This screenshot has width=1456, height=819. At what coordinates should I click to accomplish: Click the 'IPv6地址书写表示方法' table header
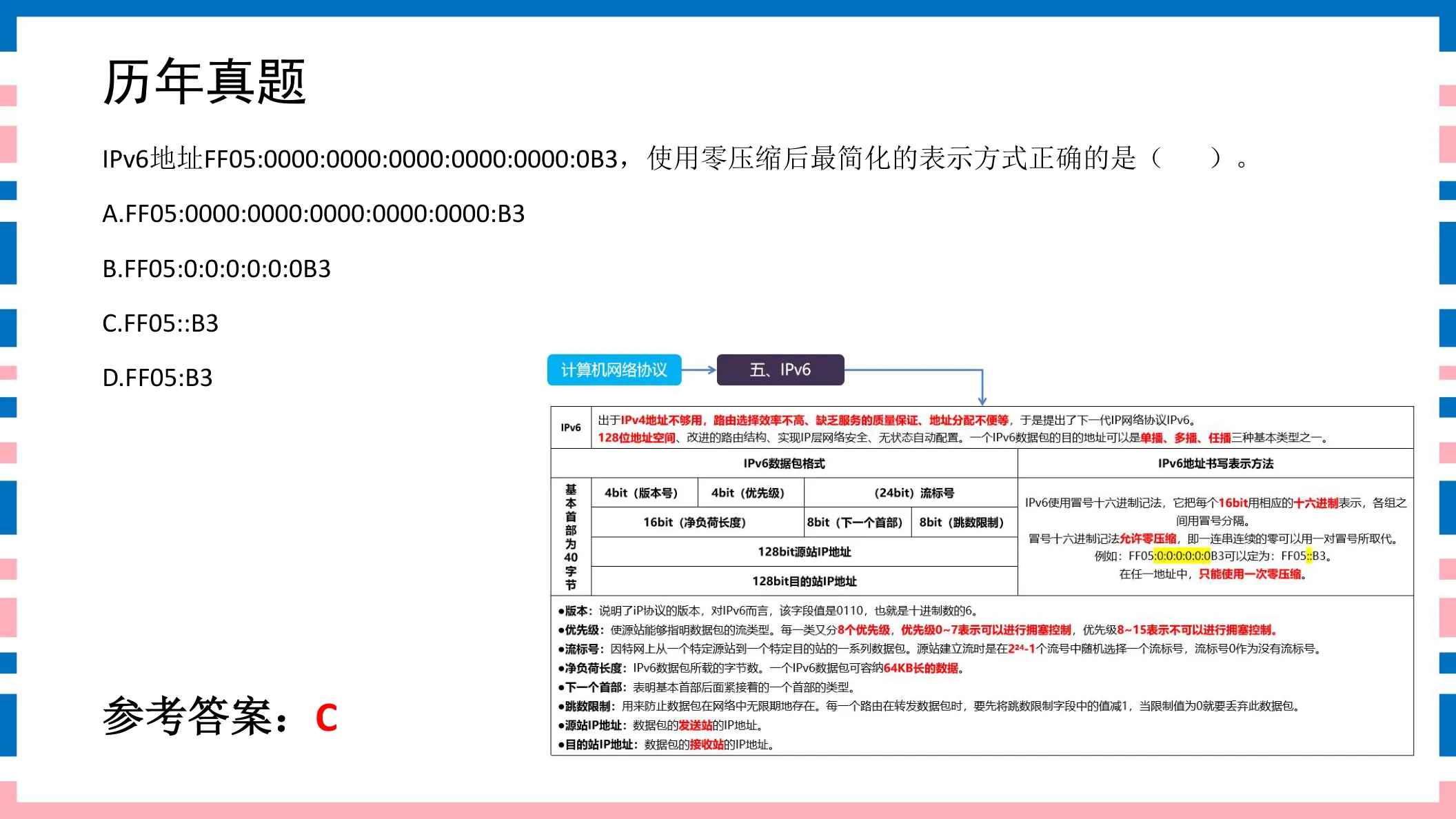[x=1215, y=463]
